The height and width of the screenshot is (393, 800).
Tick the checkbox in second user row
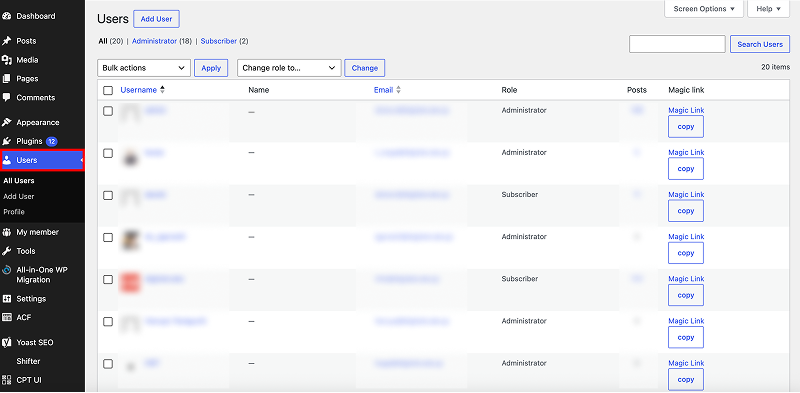point(108,153)
